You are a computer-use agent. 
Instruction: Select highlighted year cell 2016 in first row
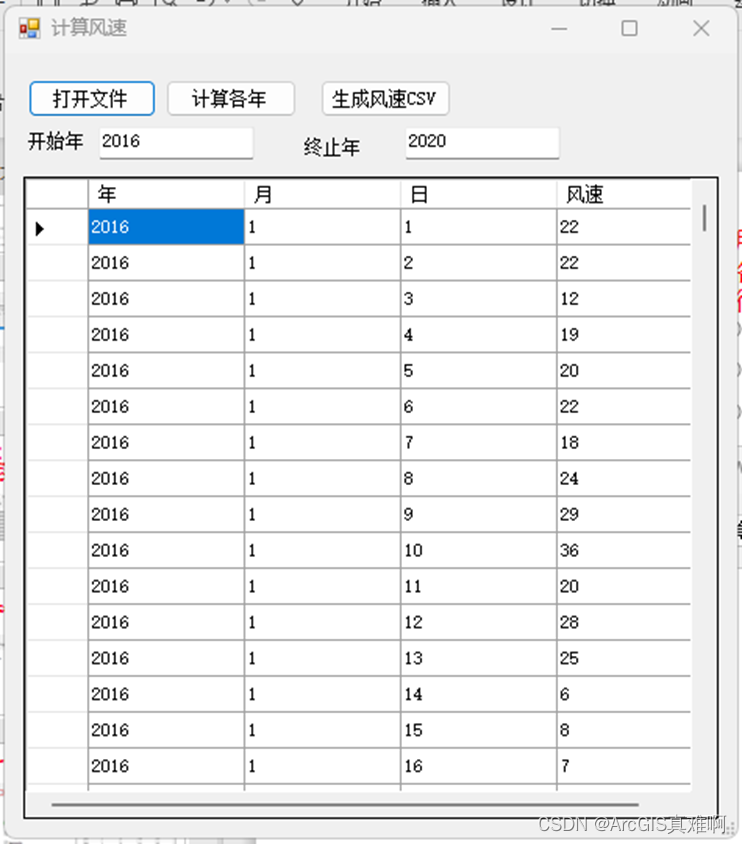click(166, 227)
